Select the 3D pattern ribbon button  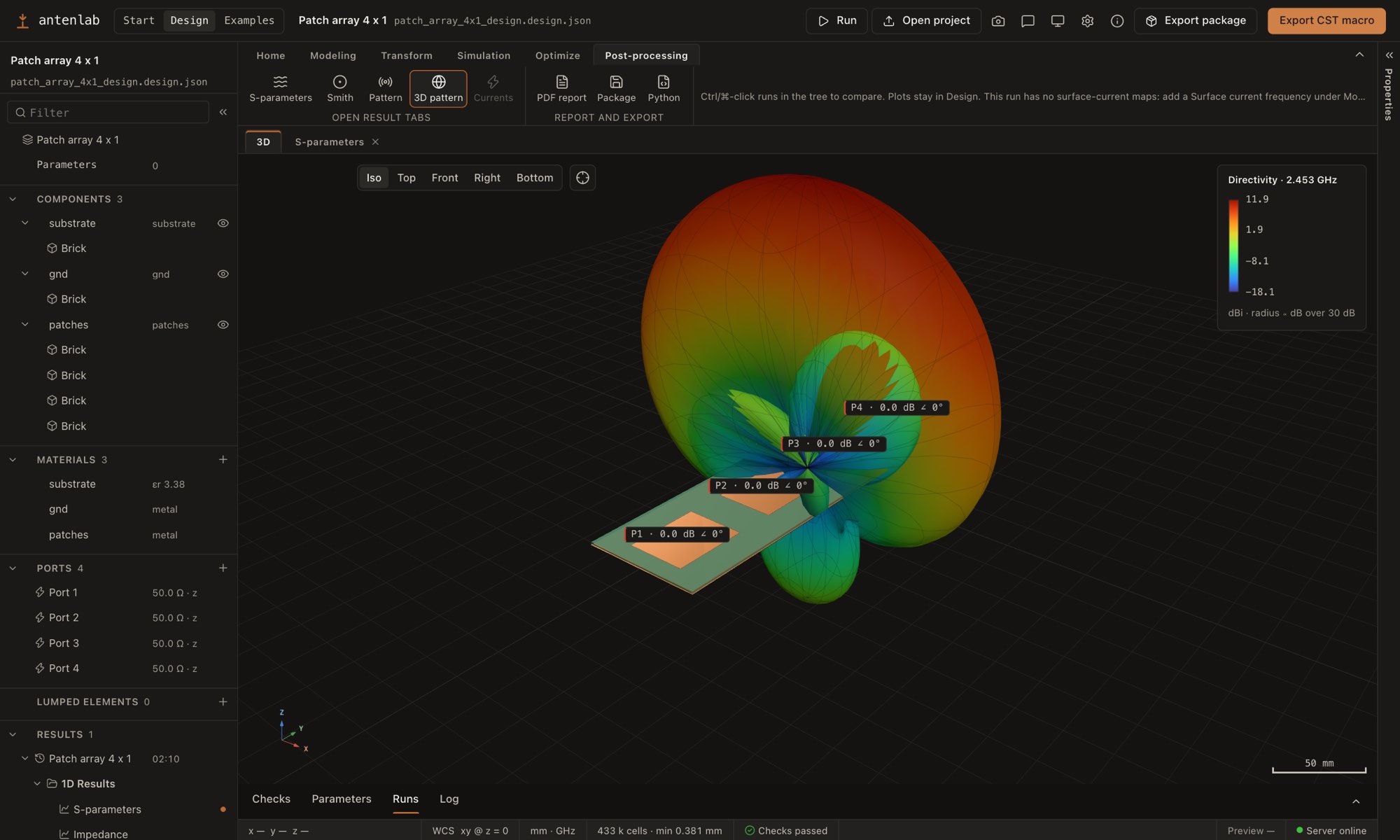438,89
